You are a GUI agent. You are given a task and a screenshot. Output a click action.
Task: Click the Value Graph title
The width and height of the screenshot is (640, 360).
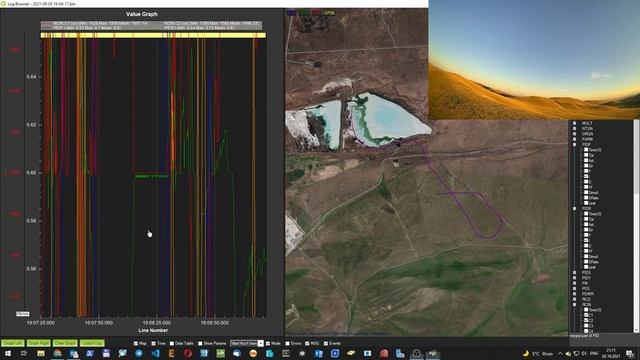point(142,14)
